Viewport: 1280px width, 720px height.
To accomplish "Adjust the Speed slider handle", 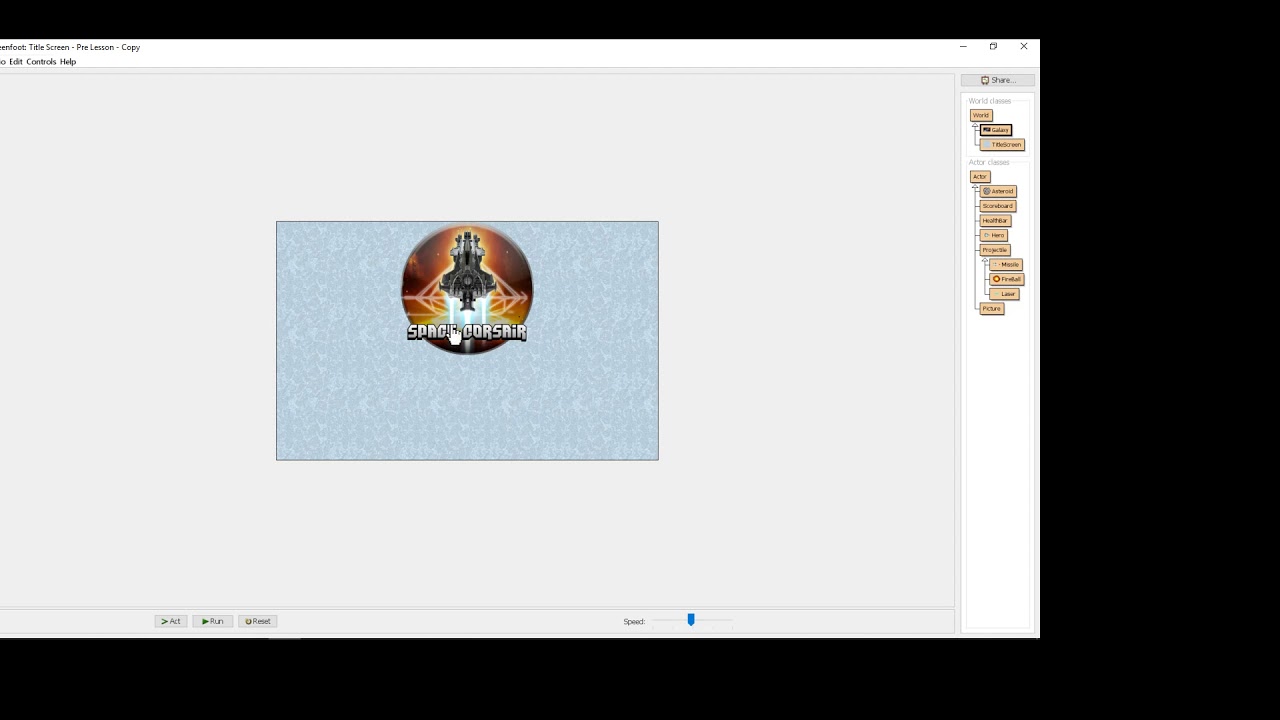I will coord(691,620).
